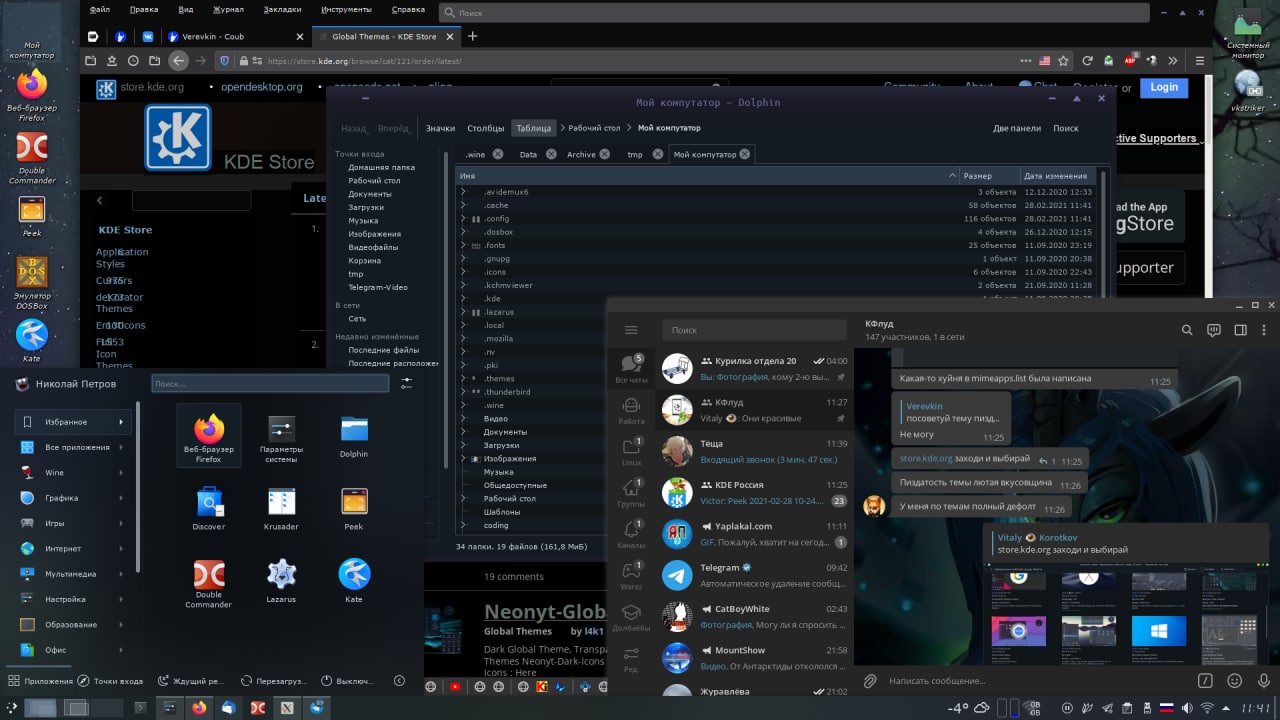Open Neonyt-Glob theme link on KDE Store
The width and height of the screenshot is (1280, 720).
point(545,612)
